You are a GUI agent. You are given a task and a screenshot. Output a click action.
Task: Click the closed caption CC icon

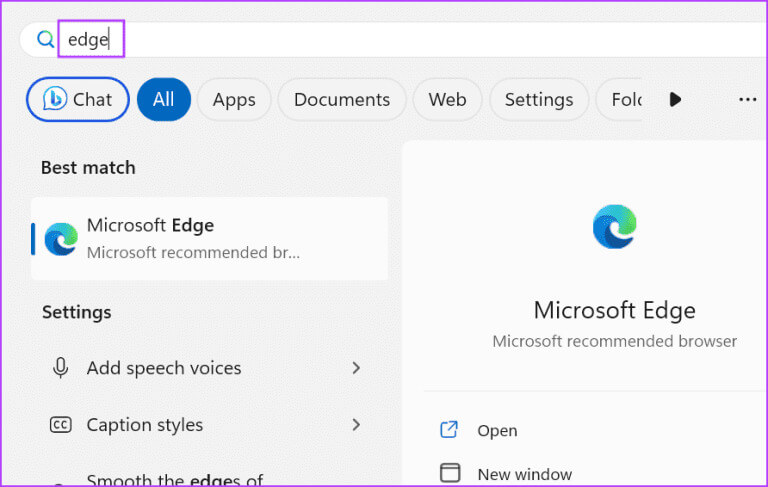tap(61, 425)
